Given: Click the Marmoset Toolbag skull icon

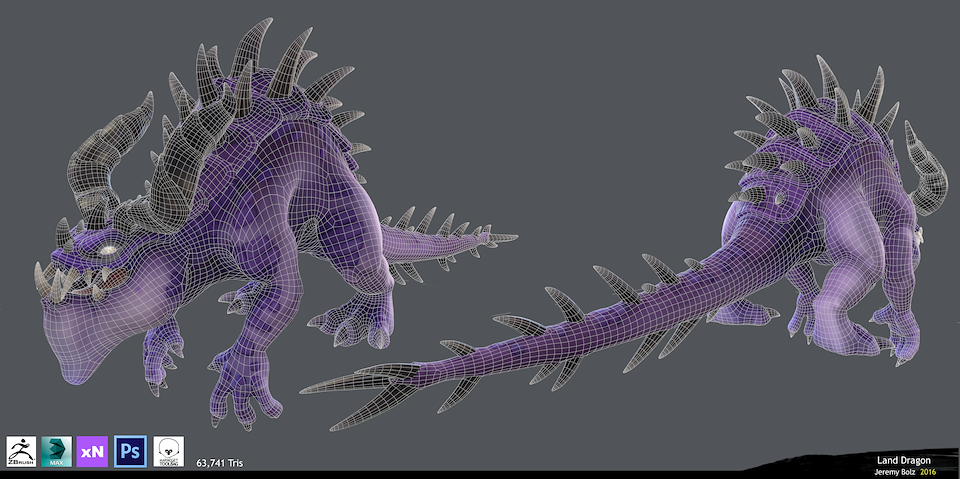Looking at the screenshot, I should 168,452.
